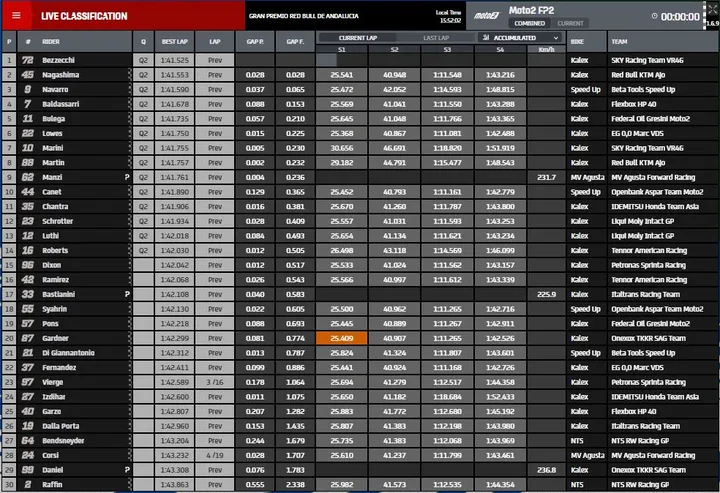
Task: Click the S4 sector column header
Action: (x=500, y=50)
